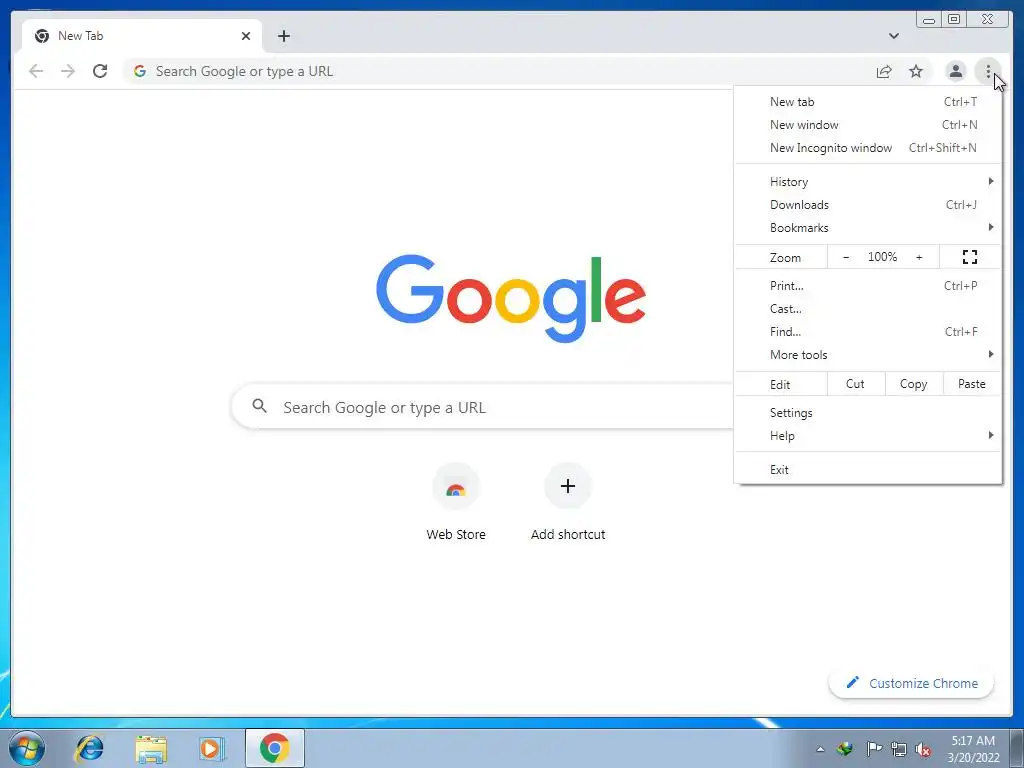Click the 100% zoom value
Screen dimensions: 1024x768
point(882,257)
